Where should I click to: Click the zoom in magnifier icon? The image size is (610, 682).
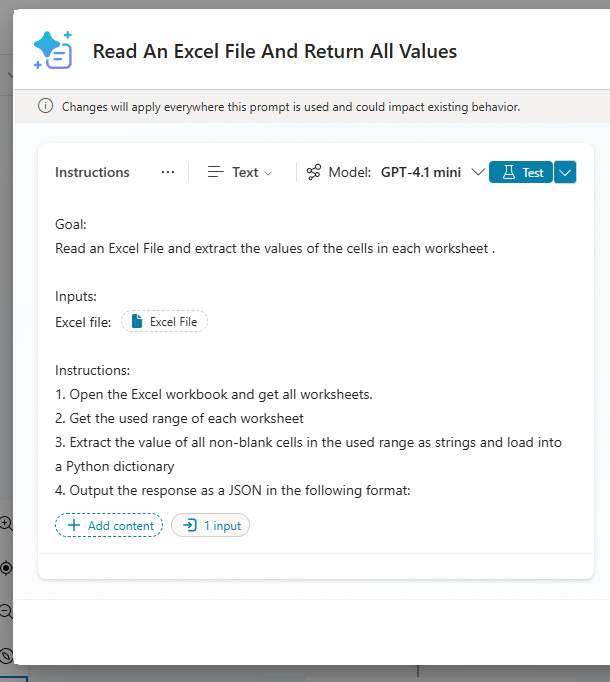click(x=6, y=523)
